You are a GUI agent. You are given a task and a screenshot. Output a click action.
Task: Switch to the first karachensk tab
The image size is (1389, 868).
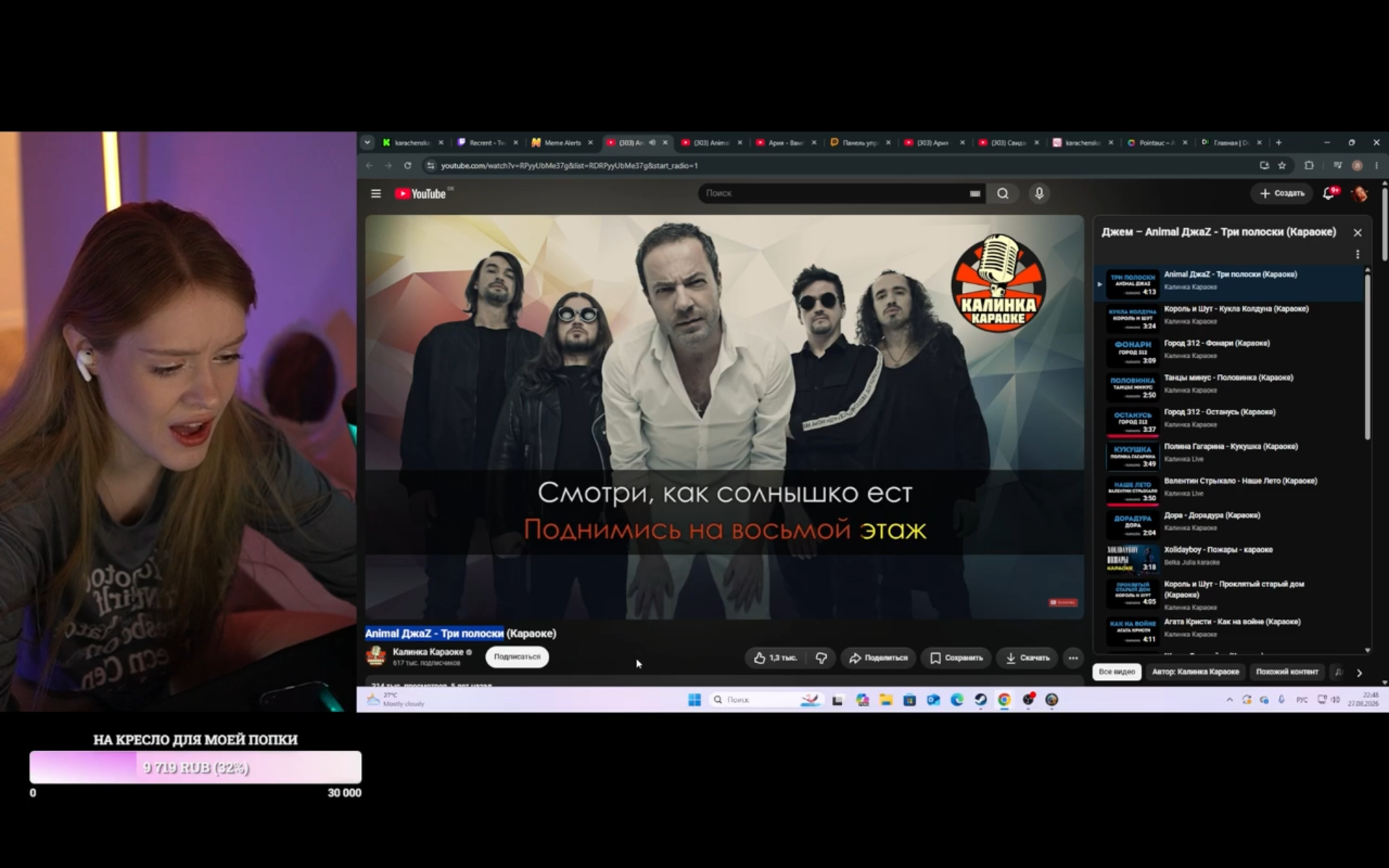pyautogui.click(x=413, y=142)
